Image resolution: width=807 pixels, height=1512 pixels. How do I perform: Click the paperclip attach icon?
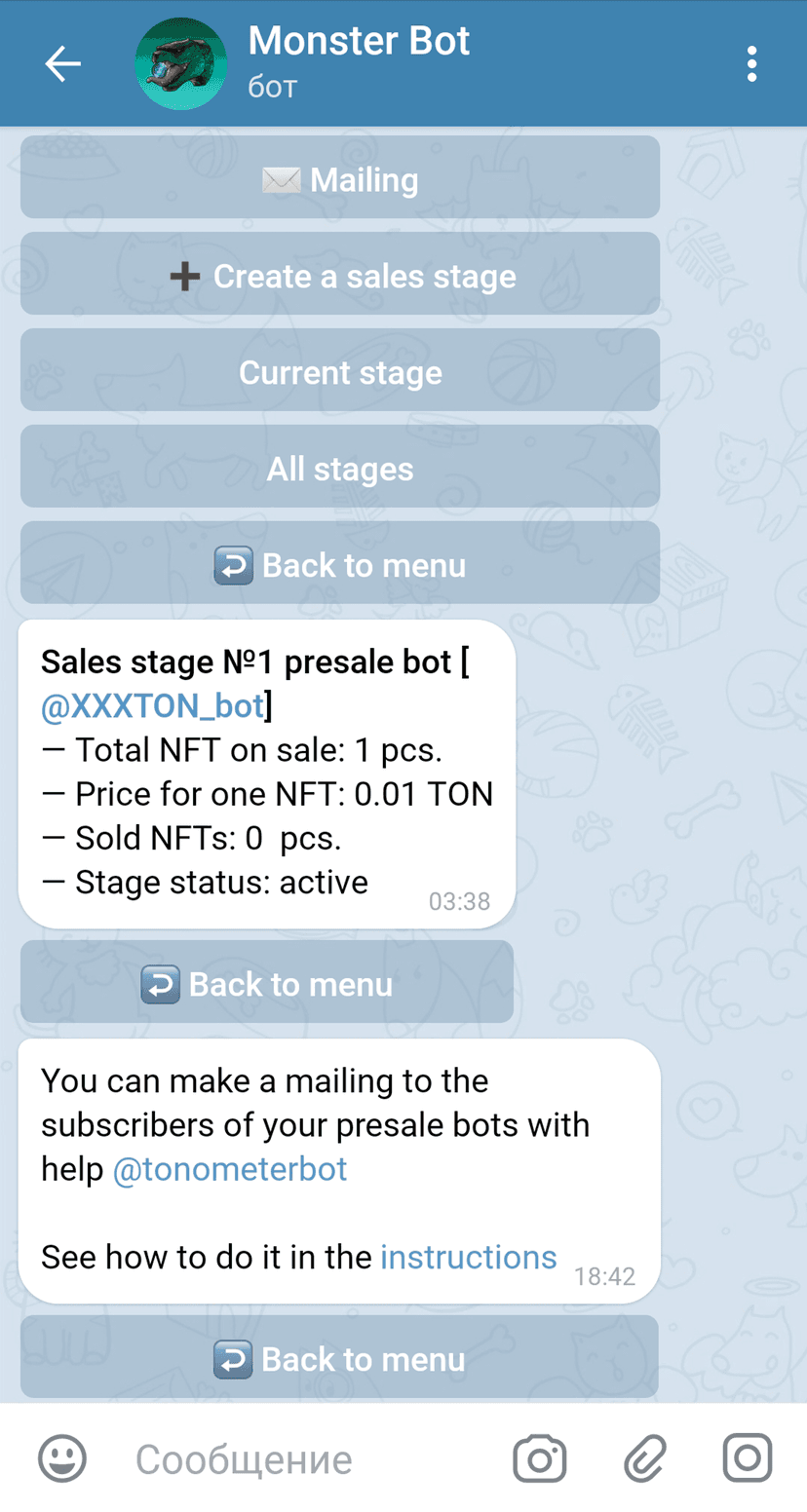coord(644,1458)
